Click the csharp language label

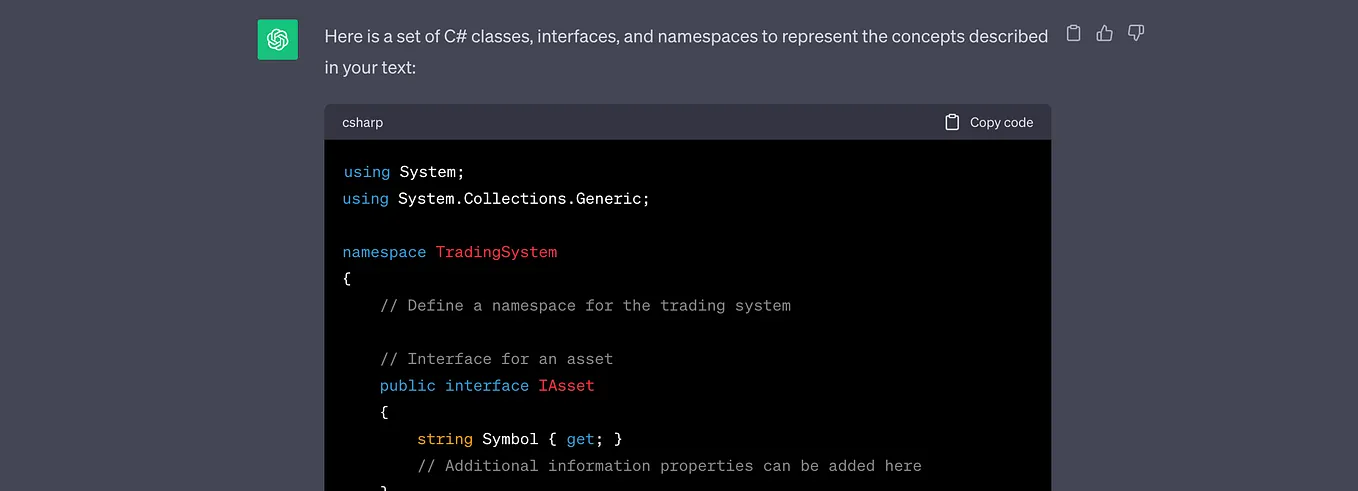(x=362, y=122)
